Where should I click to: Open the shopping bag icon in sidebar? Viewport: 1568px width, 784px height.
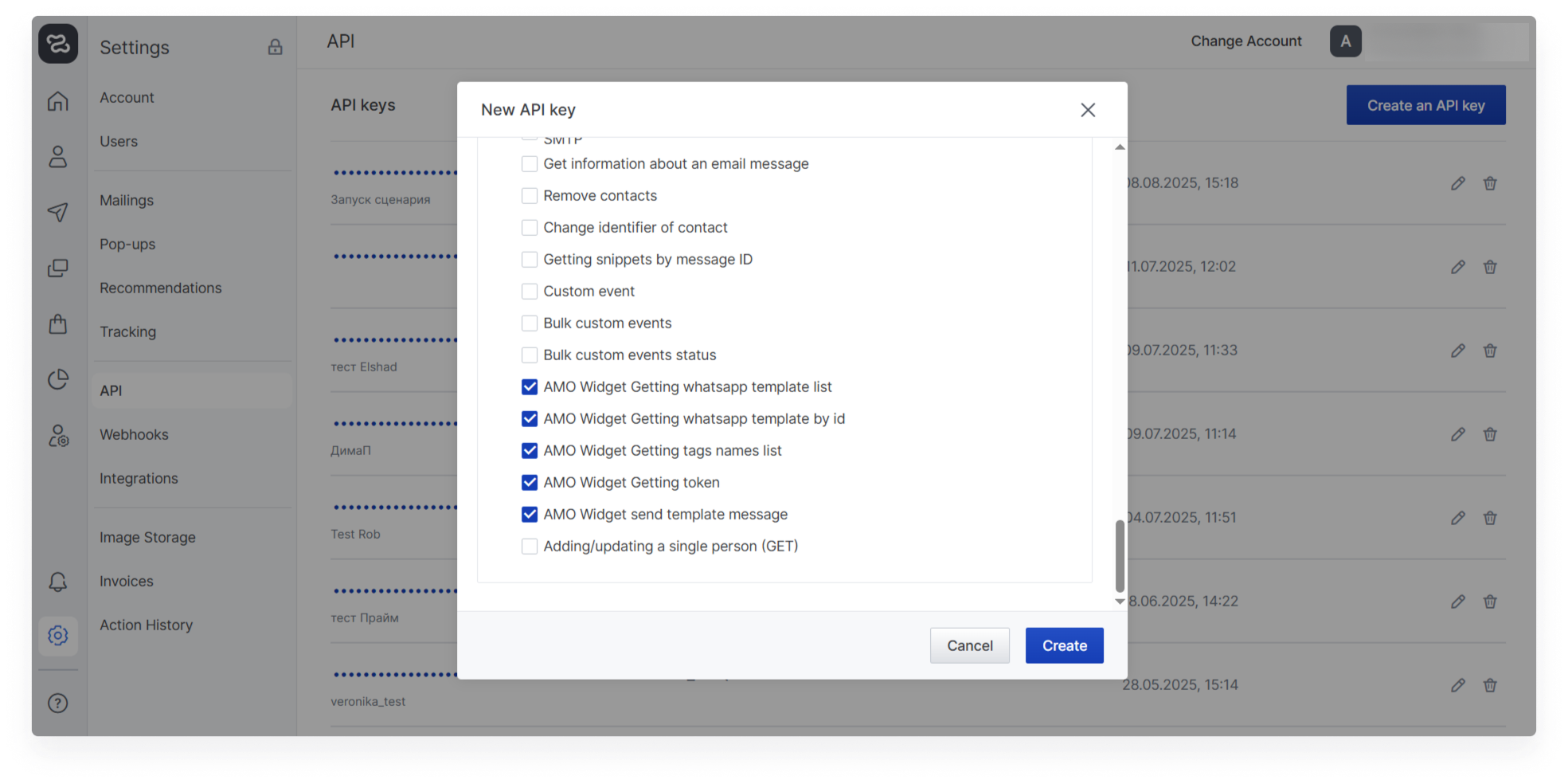click(x=58, y=323)
